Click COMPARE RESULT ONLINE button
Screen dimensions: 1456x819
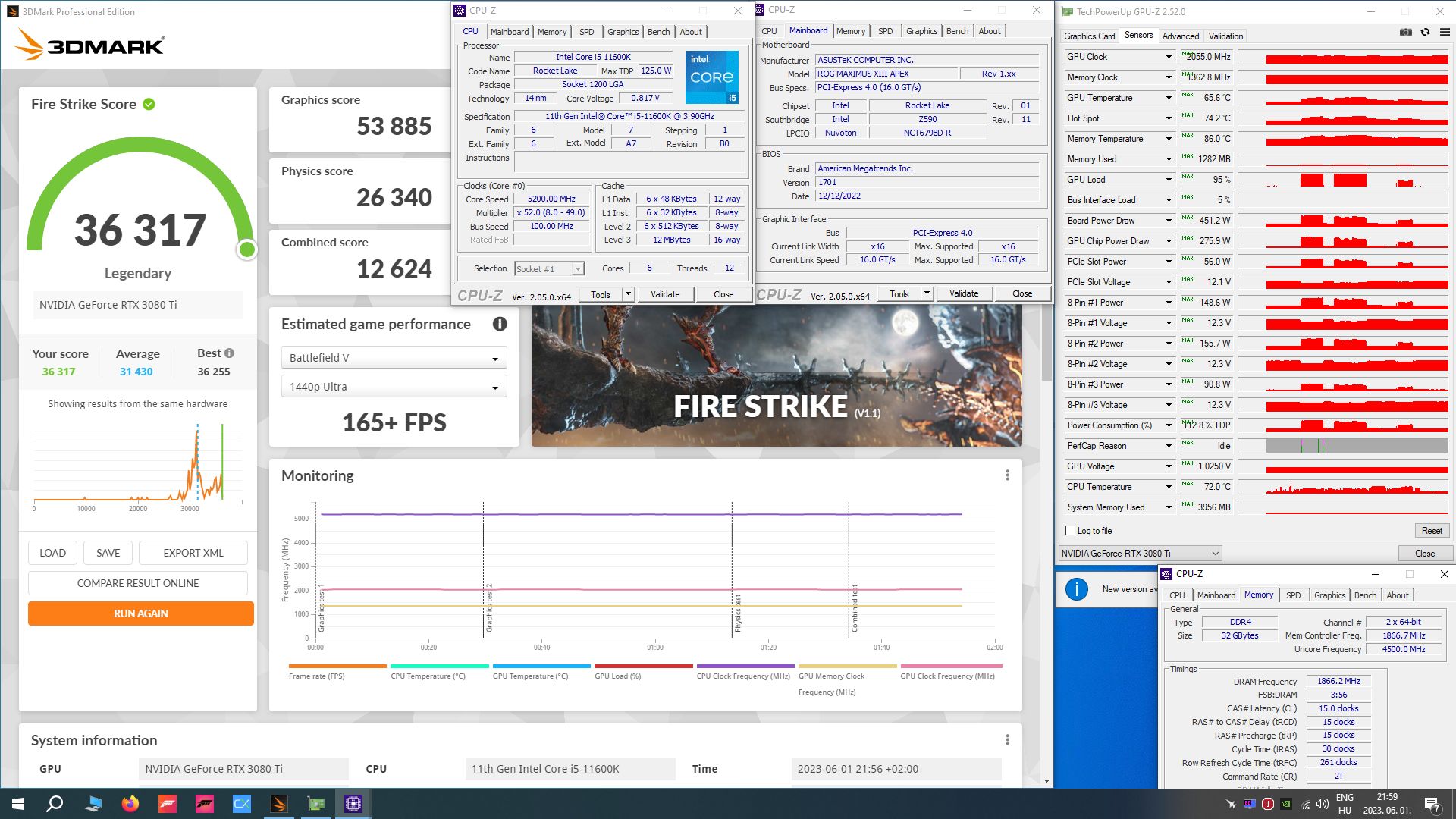pos(138,583)
